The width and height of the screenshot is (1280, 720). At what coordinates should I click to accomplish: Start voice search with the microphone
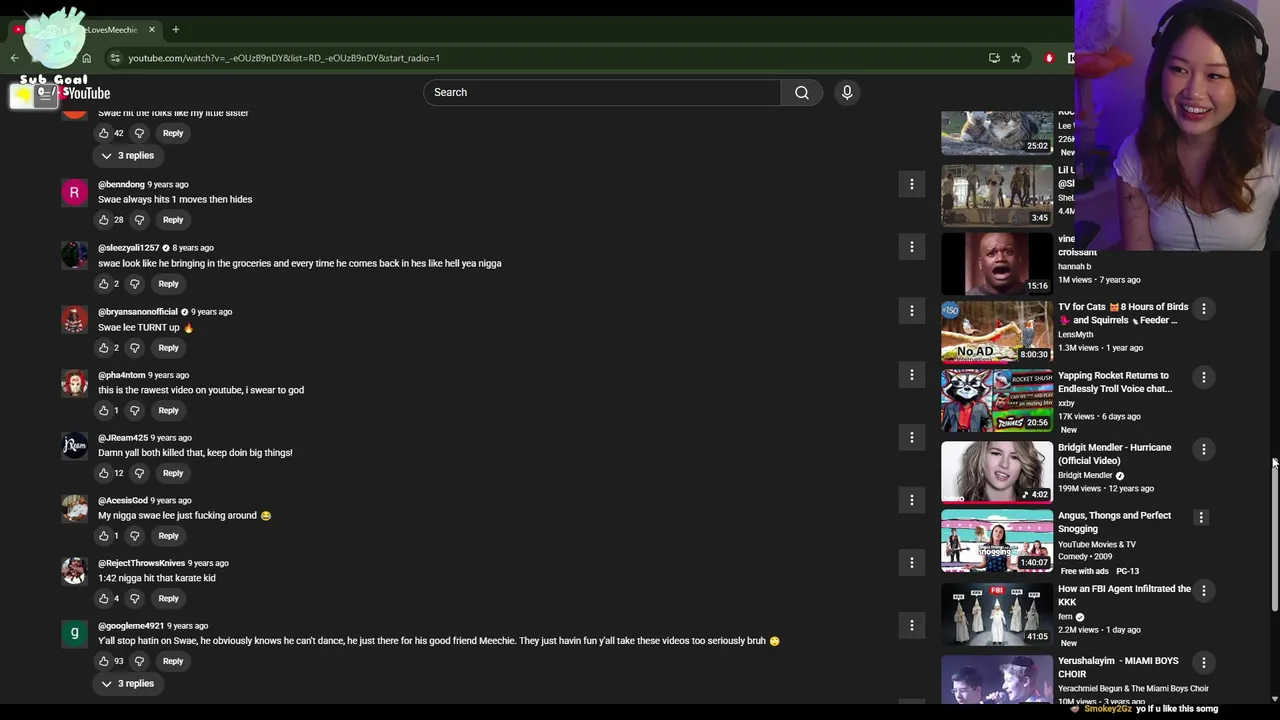pyautogui.click(x=847, y=92)
